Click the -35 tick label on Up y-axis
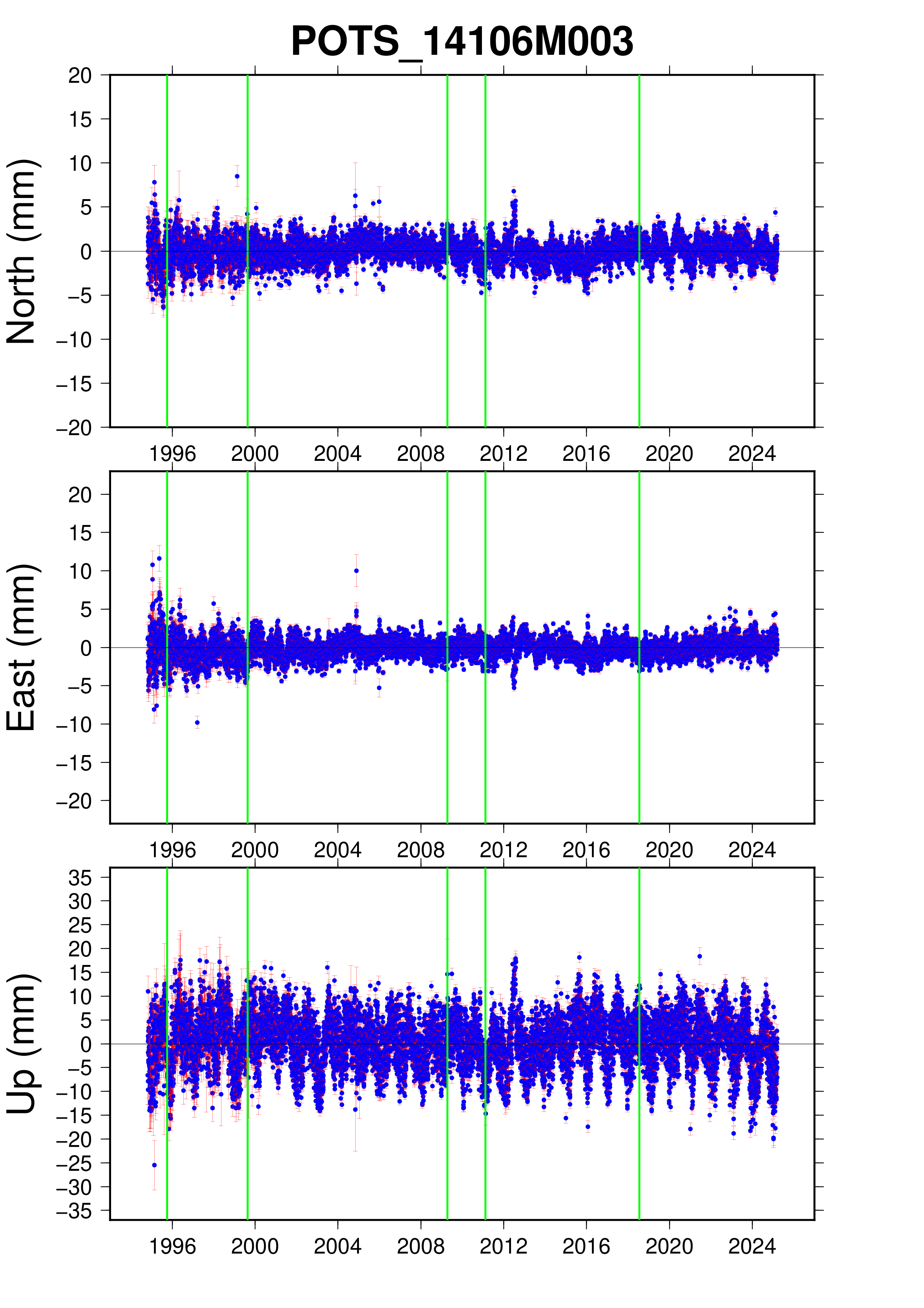Image resolution: width=924 pixels, height=1308 pixels. 74,1211
